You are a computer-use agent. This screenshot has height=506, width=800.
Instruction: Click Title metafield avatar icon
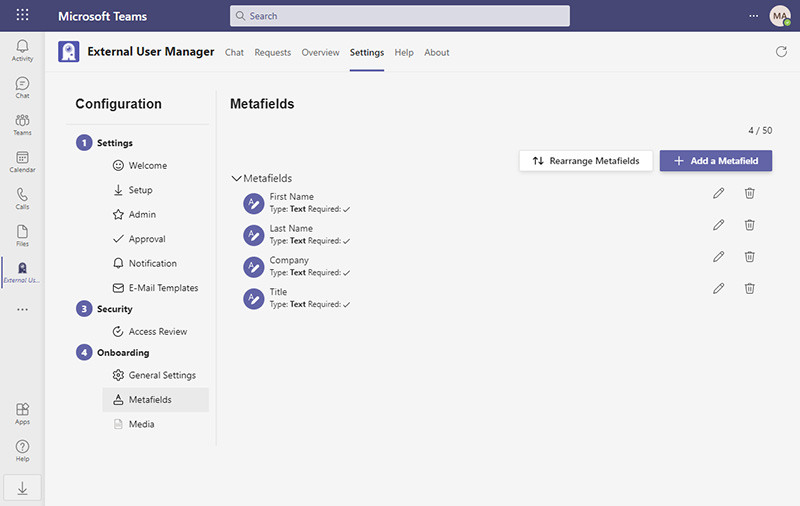tap(254, 299)
